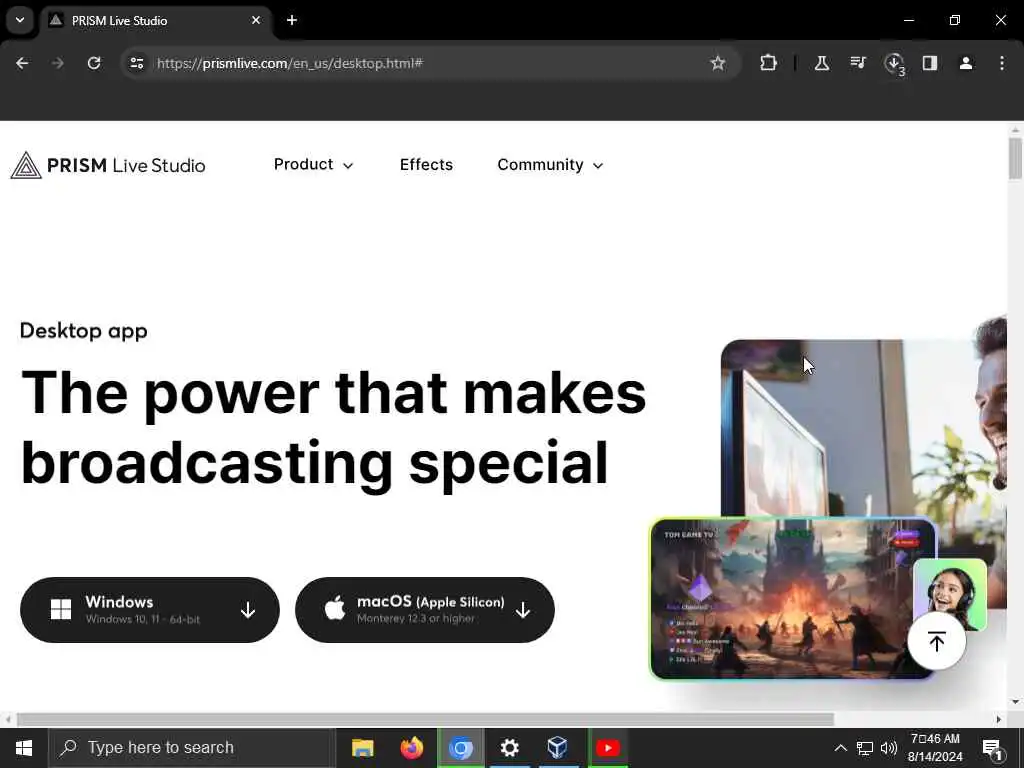The image size is (1024, 768).
Task: Click the scroll-to-top arrow button
Action: coord(936,641)
